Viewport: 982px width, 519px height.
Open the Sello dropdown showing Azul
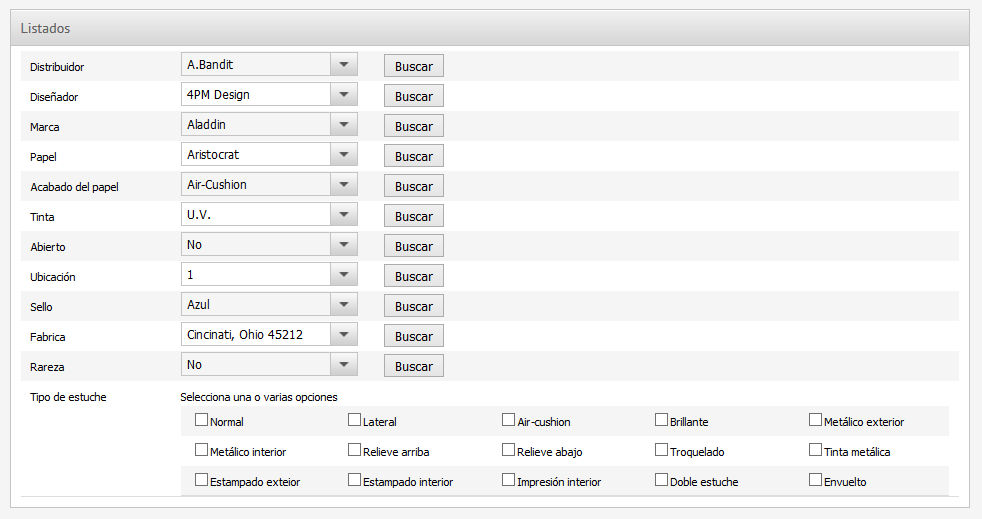(269, 305)
